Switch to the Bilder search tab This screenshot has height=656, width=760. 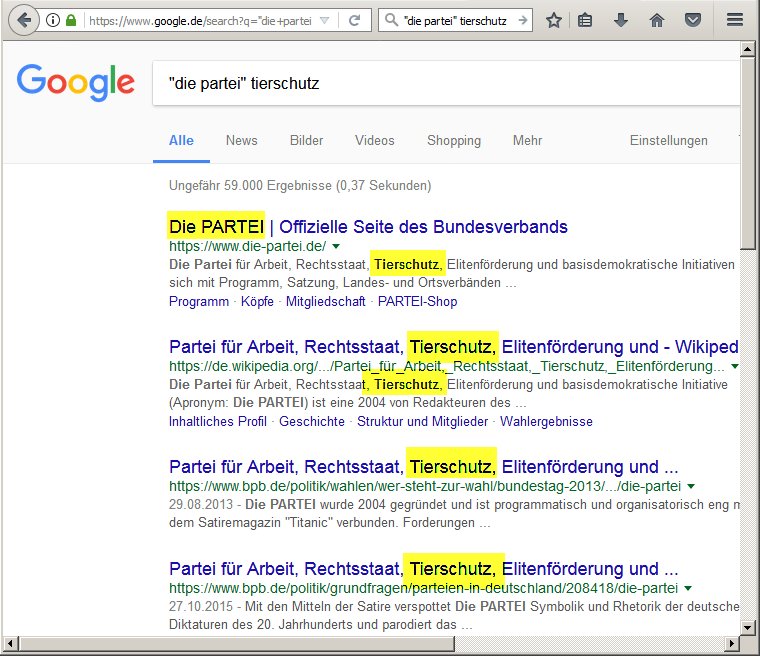[306, 141]
